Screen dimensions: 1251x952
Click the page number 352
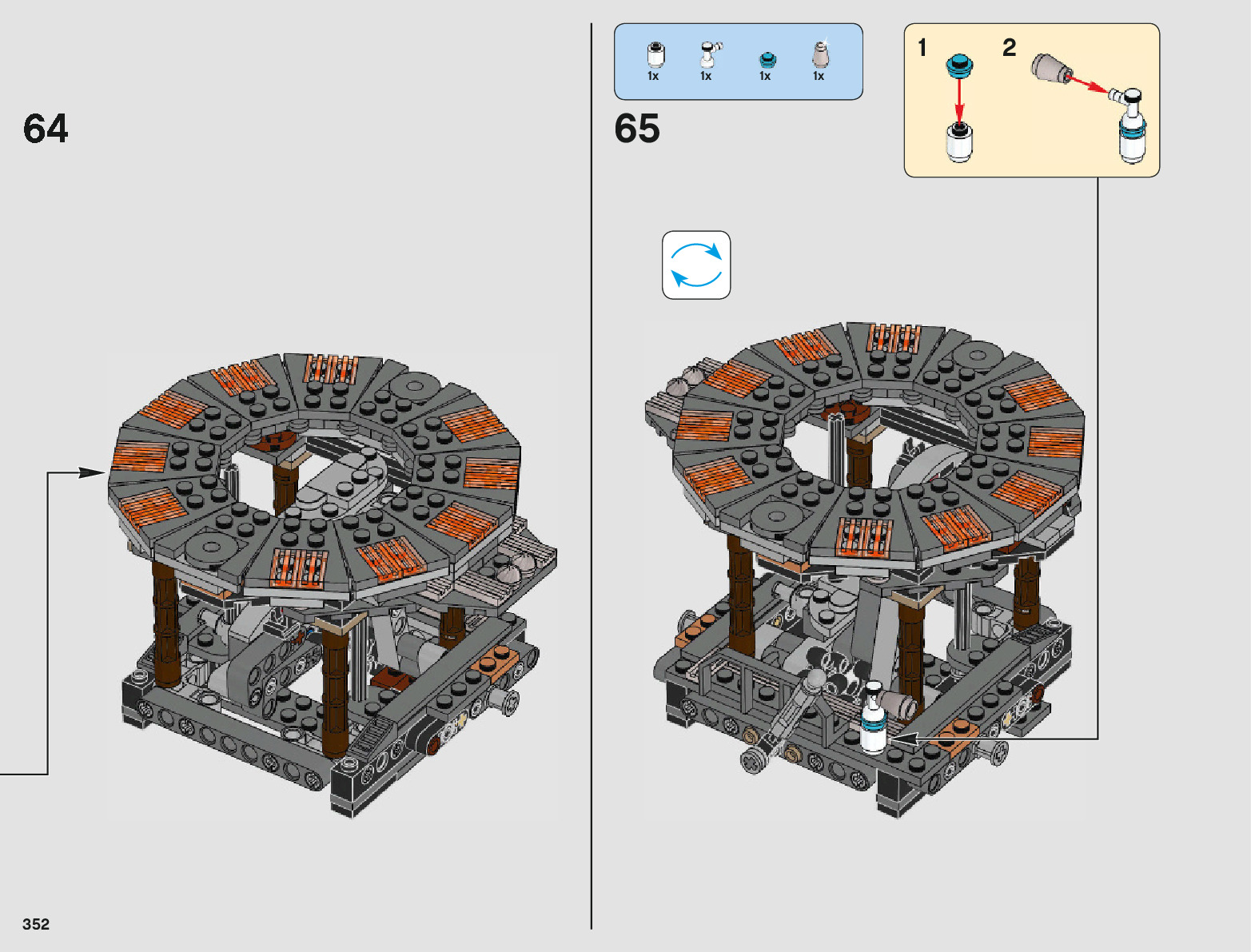coord(36,924)
